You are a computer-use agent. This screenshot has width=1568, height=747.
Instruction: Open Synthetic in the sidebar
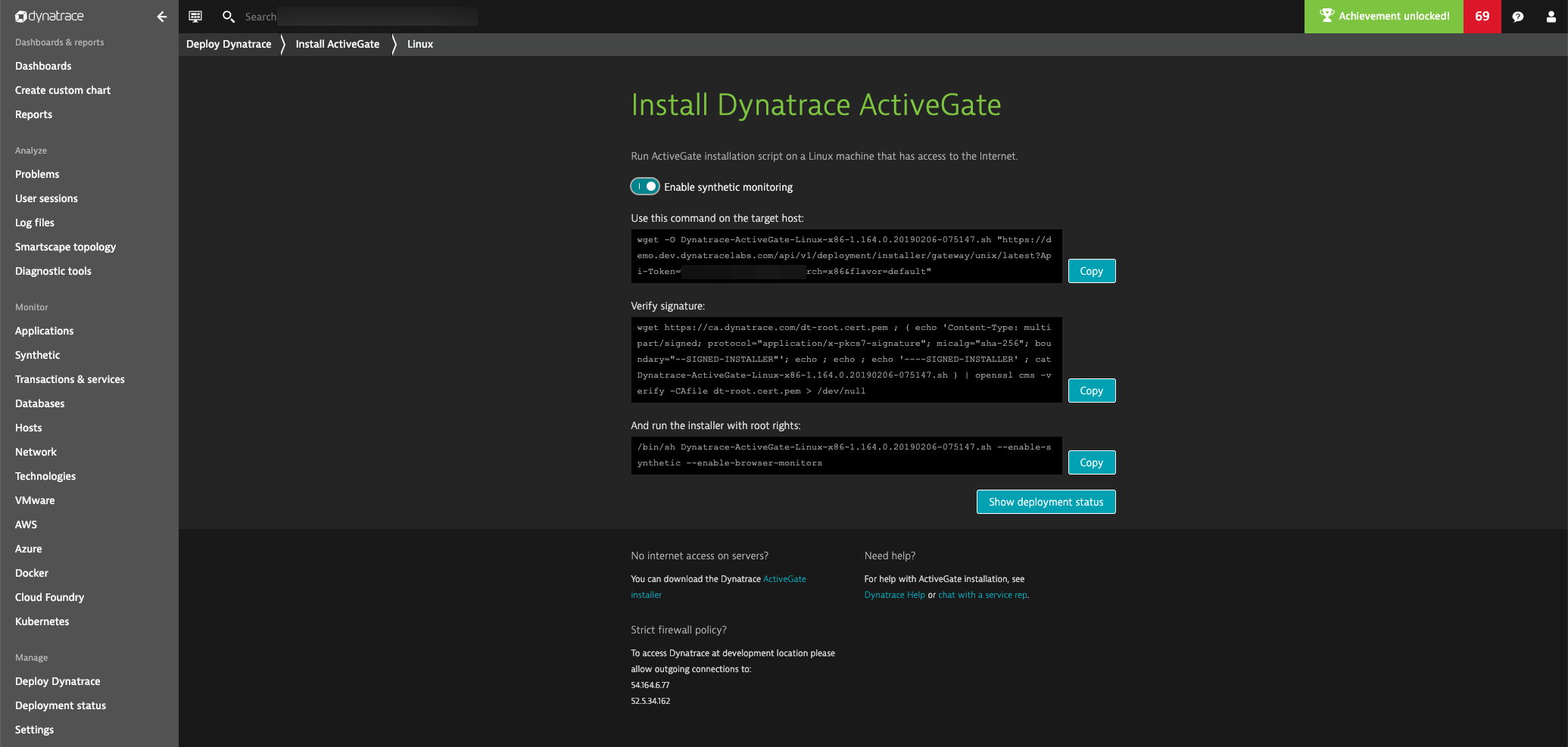click(x=37, y=355)
